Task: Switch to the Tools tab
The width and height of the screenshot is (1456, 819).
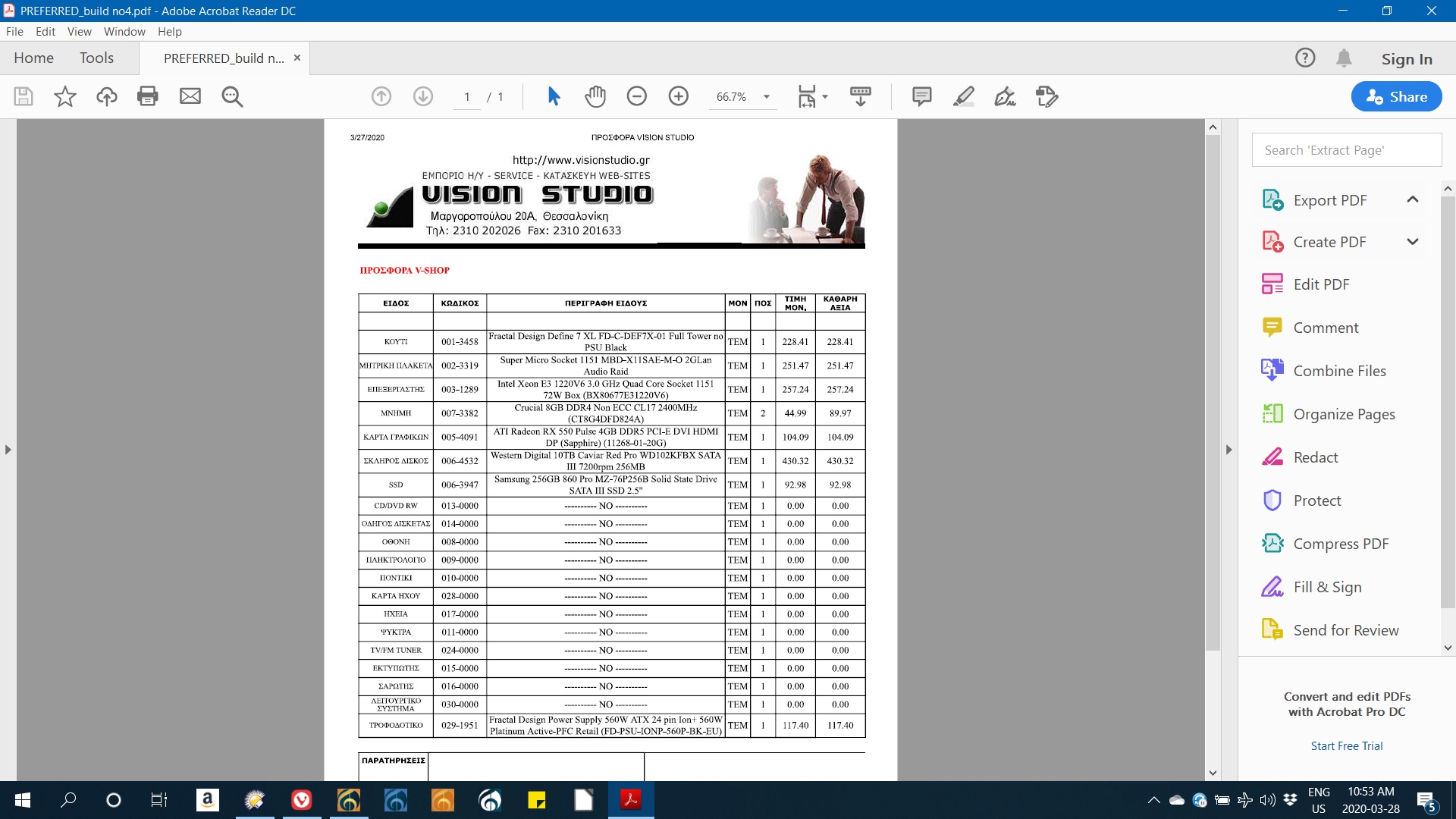Action: [x=96, y=58]
